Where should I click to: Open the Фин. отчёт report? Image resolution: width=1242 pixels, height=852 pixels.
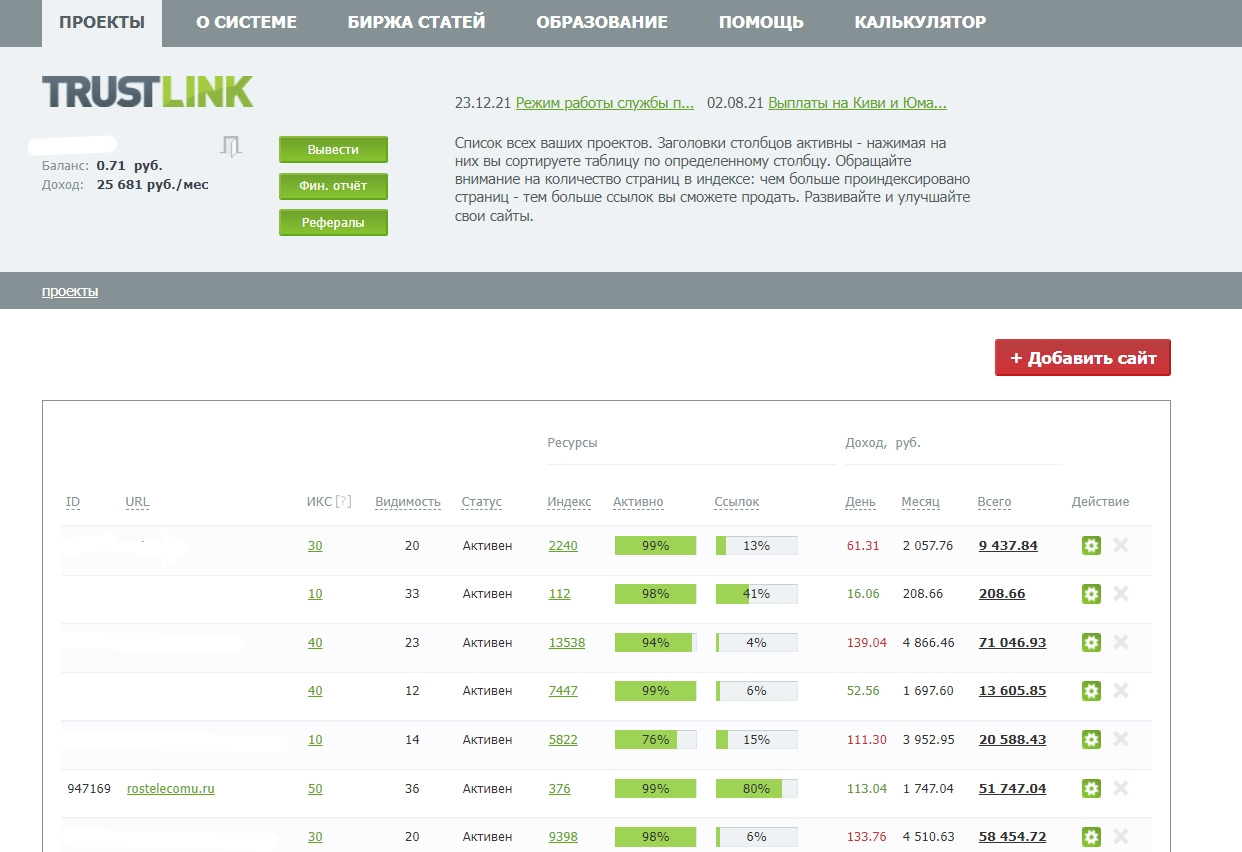[333, 186]
